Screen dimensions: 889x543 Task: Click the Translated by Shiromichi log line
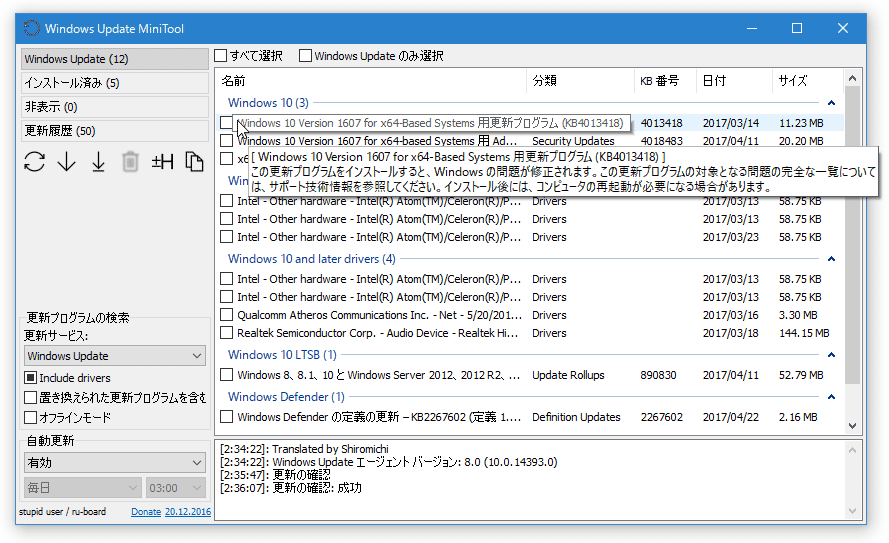pos(304,449)
